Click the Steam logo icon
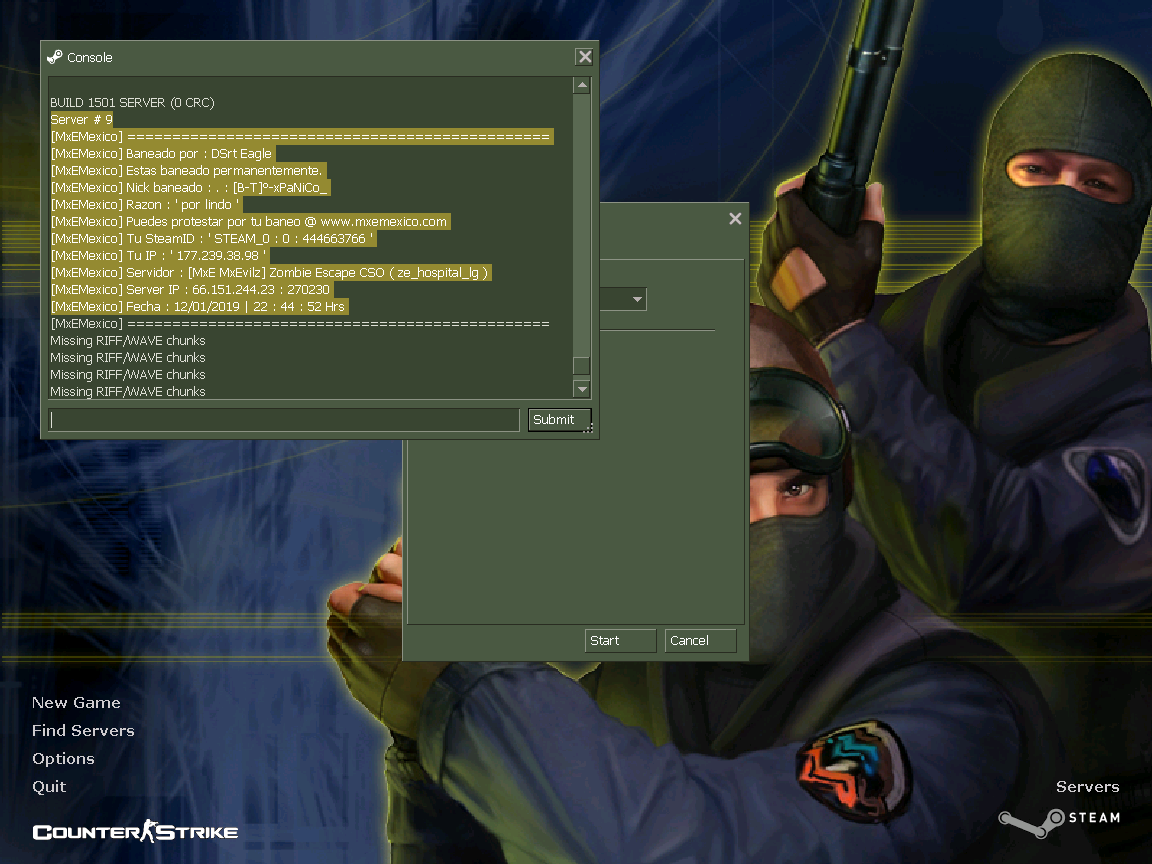 pos(1031,823)
